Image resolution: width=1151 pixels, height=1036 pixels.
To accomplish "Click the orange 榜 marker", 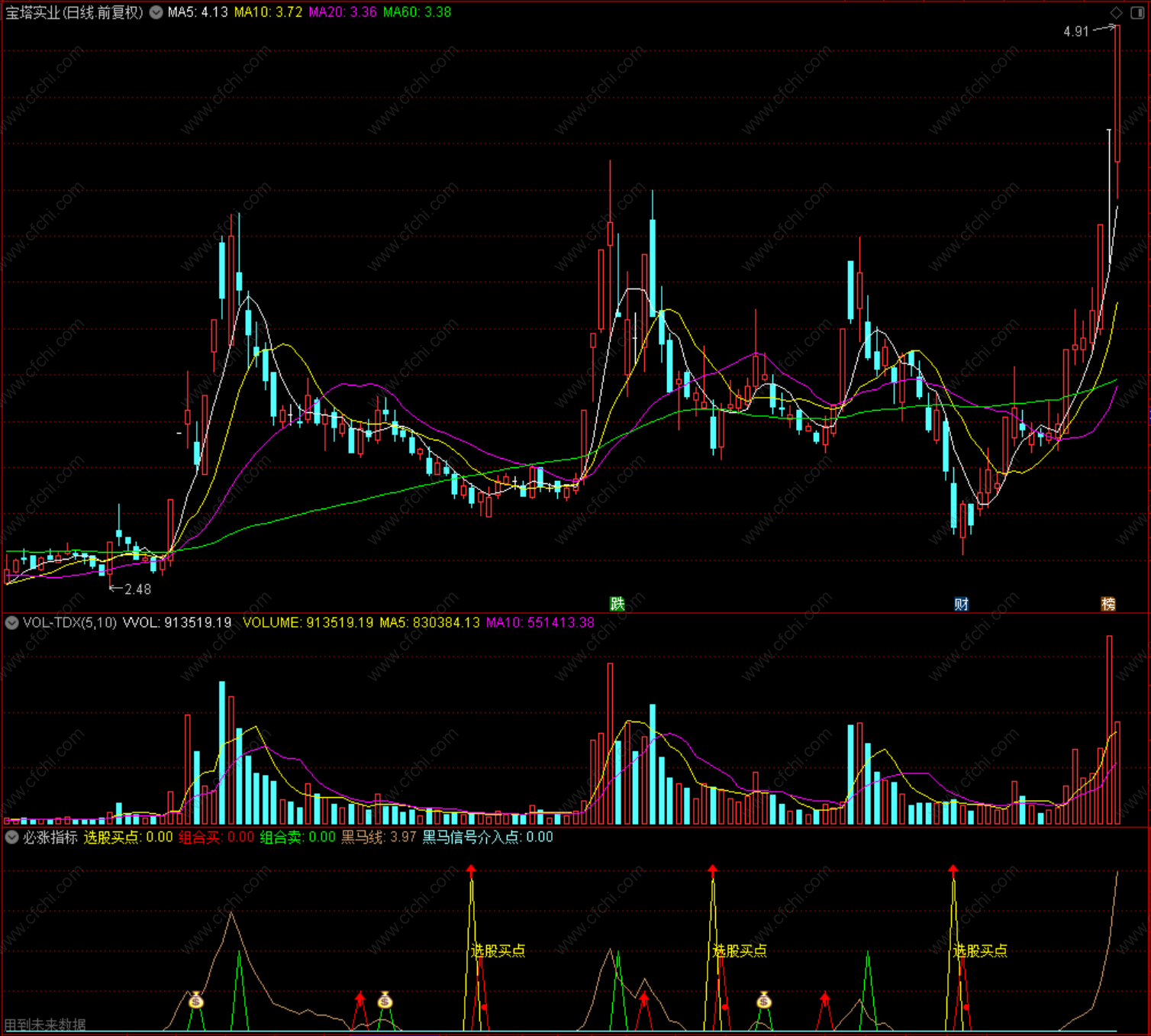I will [1108, 604].
